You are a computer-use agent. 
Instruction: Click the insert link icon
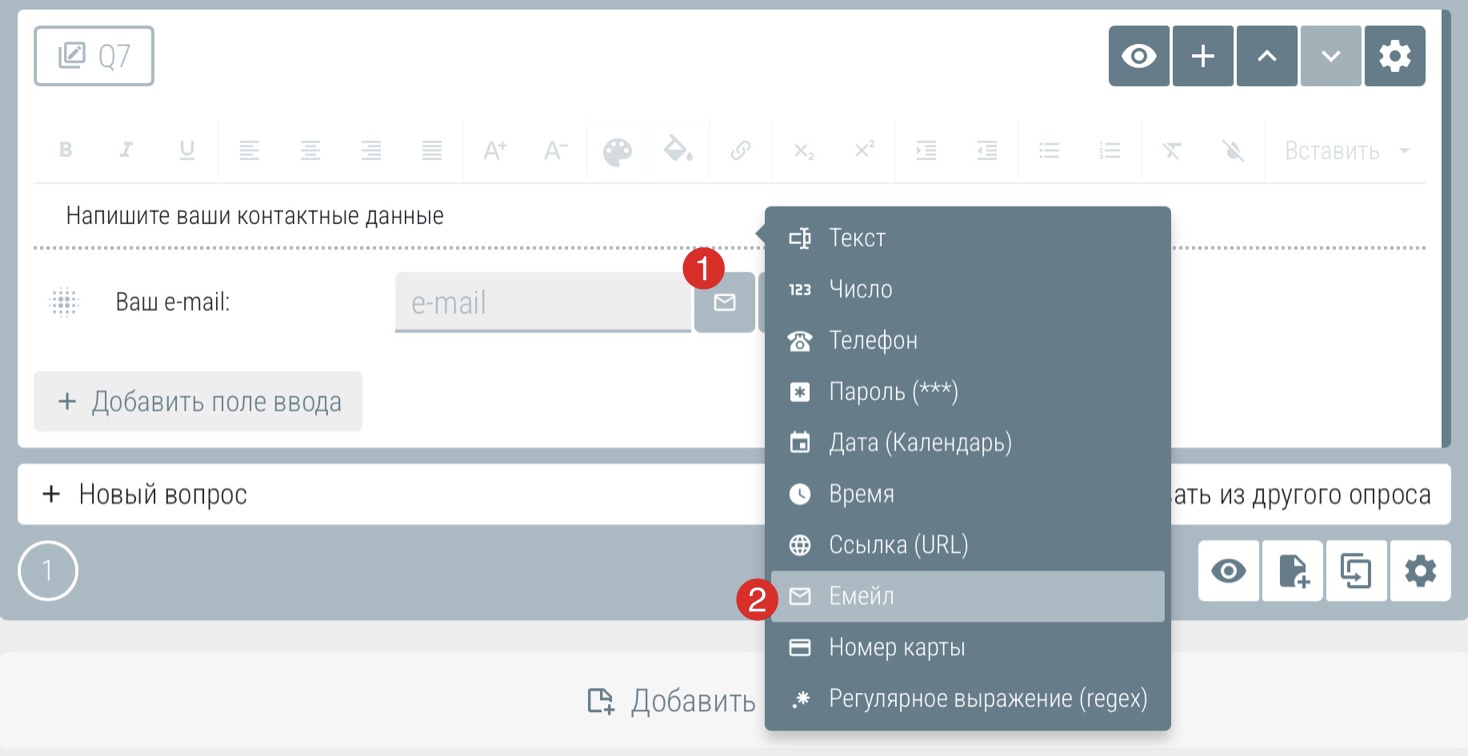(740, 151)
